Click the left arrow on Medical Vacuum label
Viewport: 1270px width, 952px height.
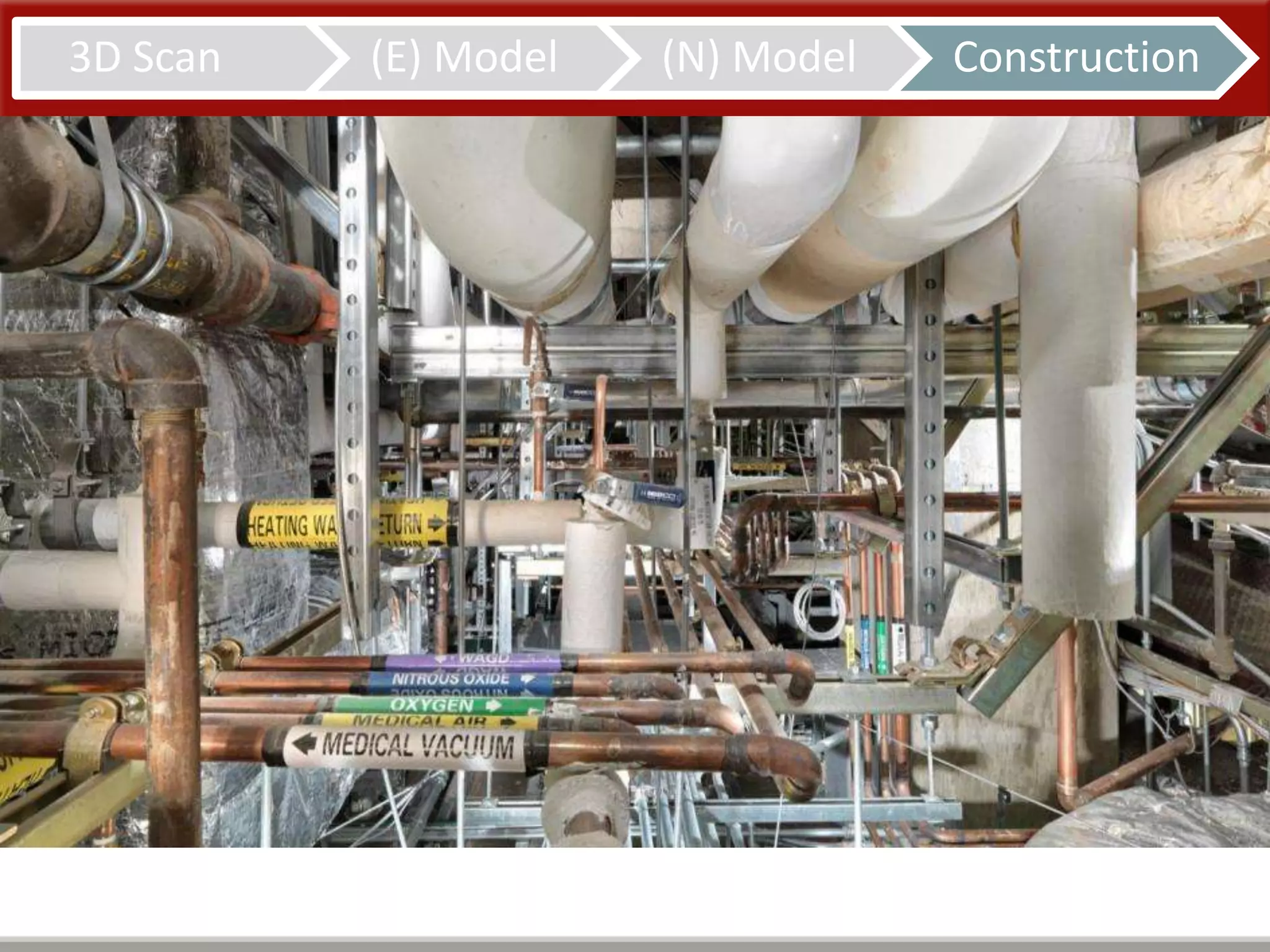(x=304, y=742)
